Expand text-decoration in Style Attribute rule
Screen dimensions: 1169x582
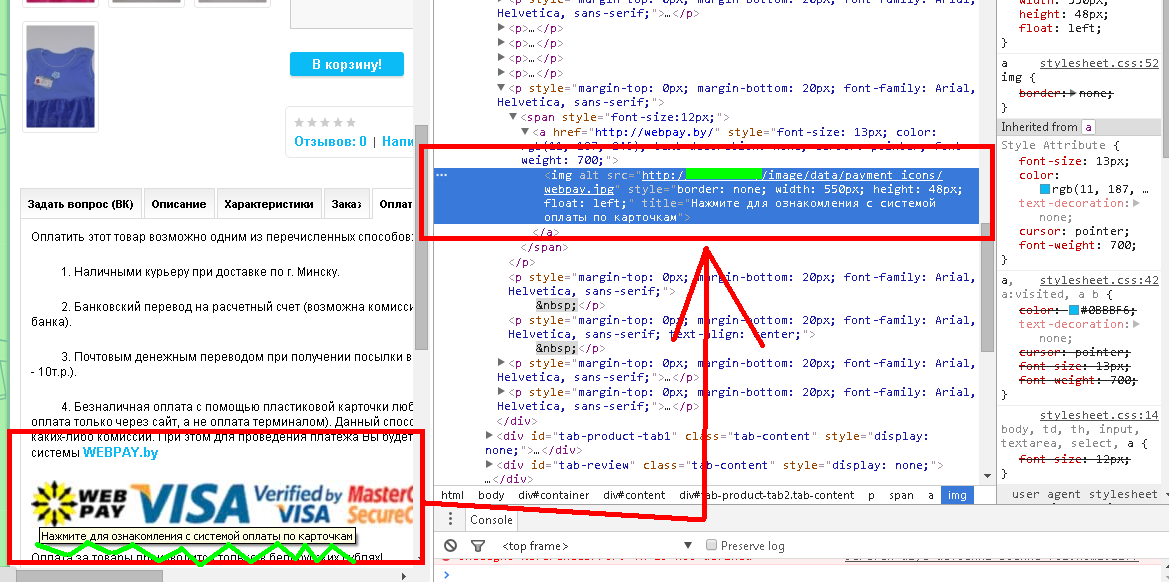(1136, 203)
